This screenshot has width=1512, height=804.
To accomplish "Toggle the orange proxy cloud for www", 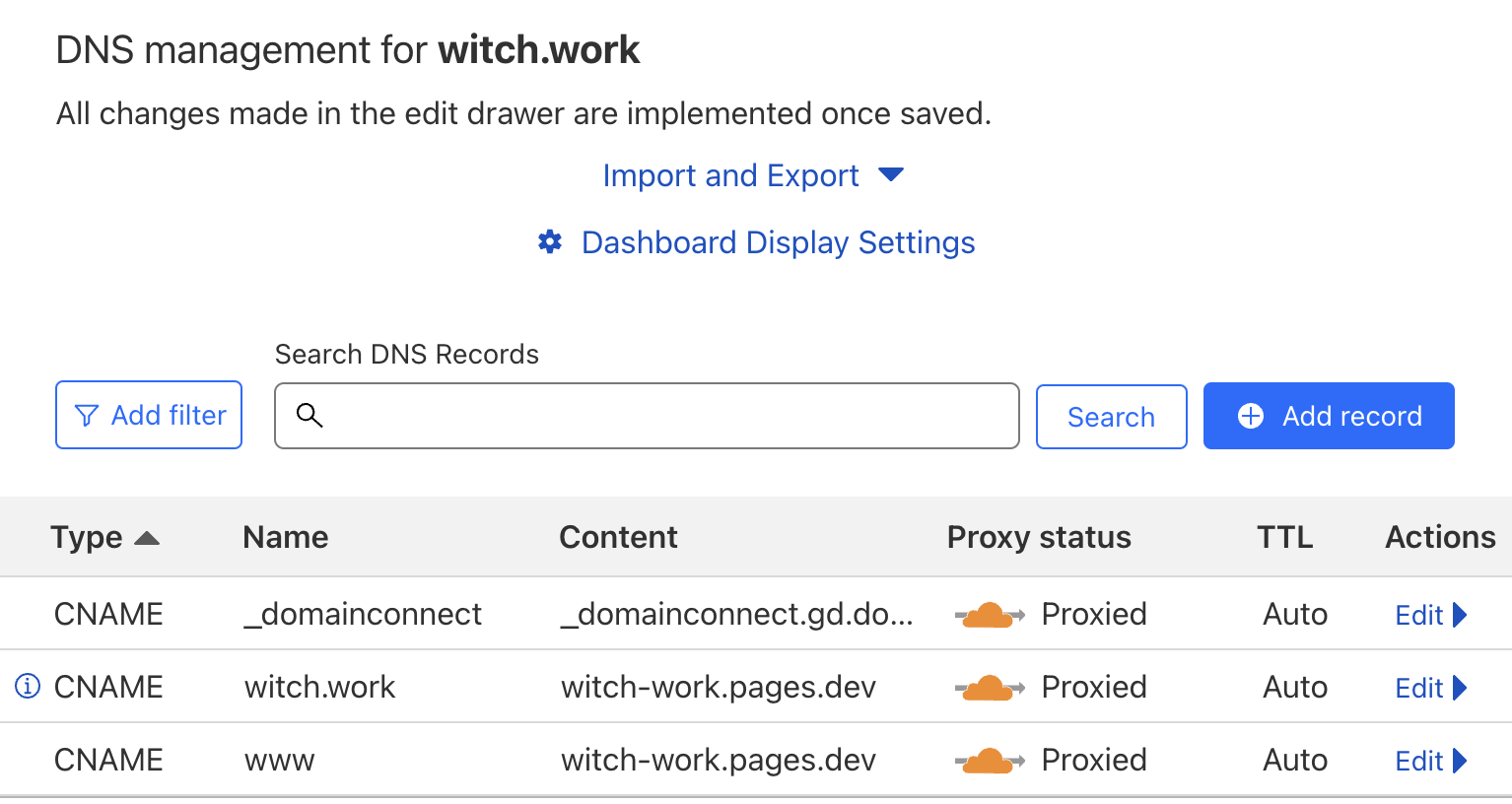I will click(990, 760).
